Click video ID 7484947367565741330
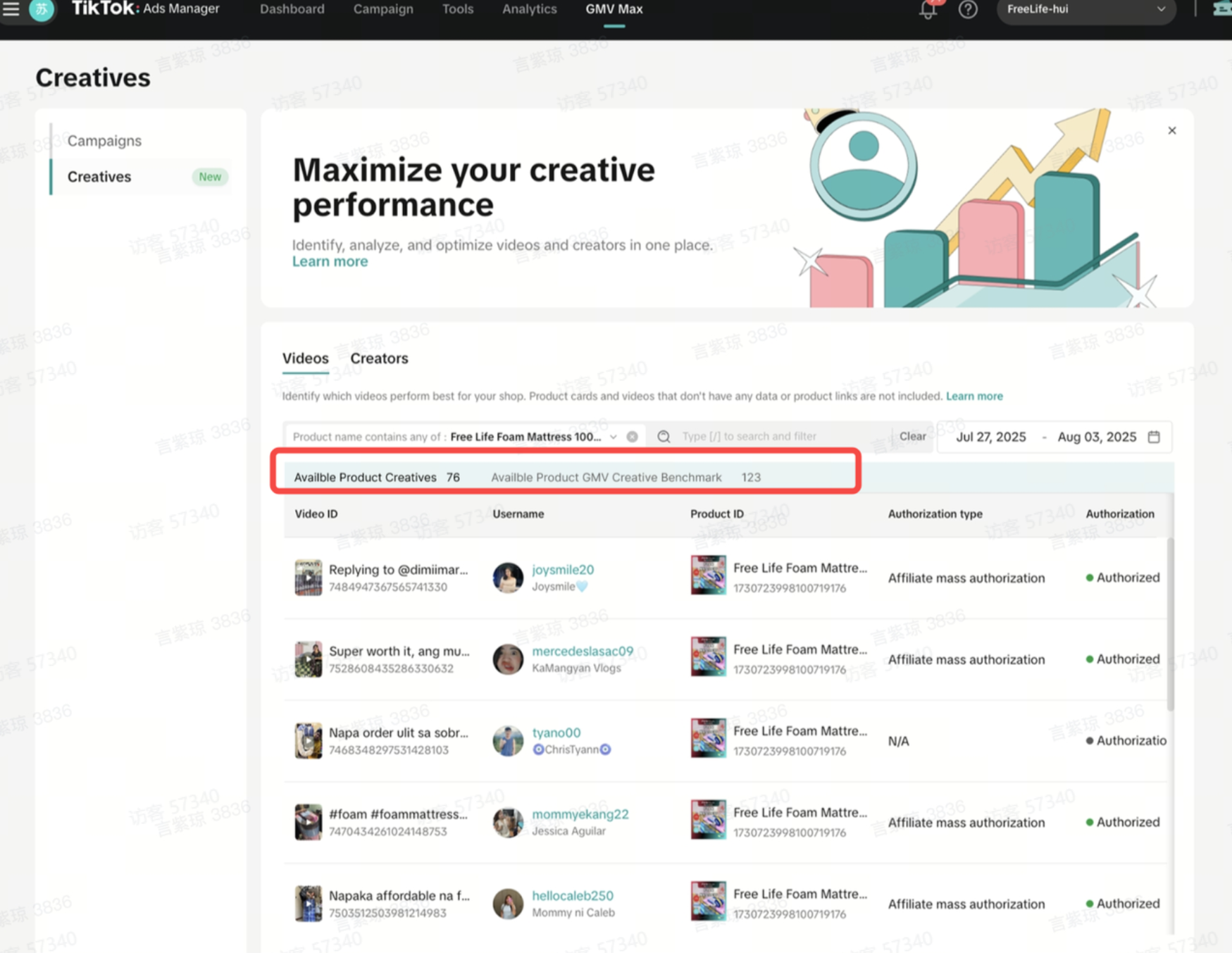1232x953 pixels. coord(388,587)
